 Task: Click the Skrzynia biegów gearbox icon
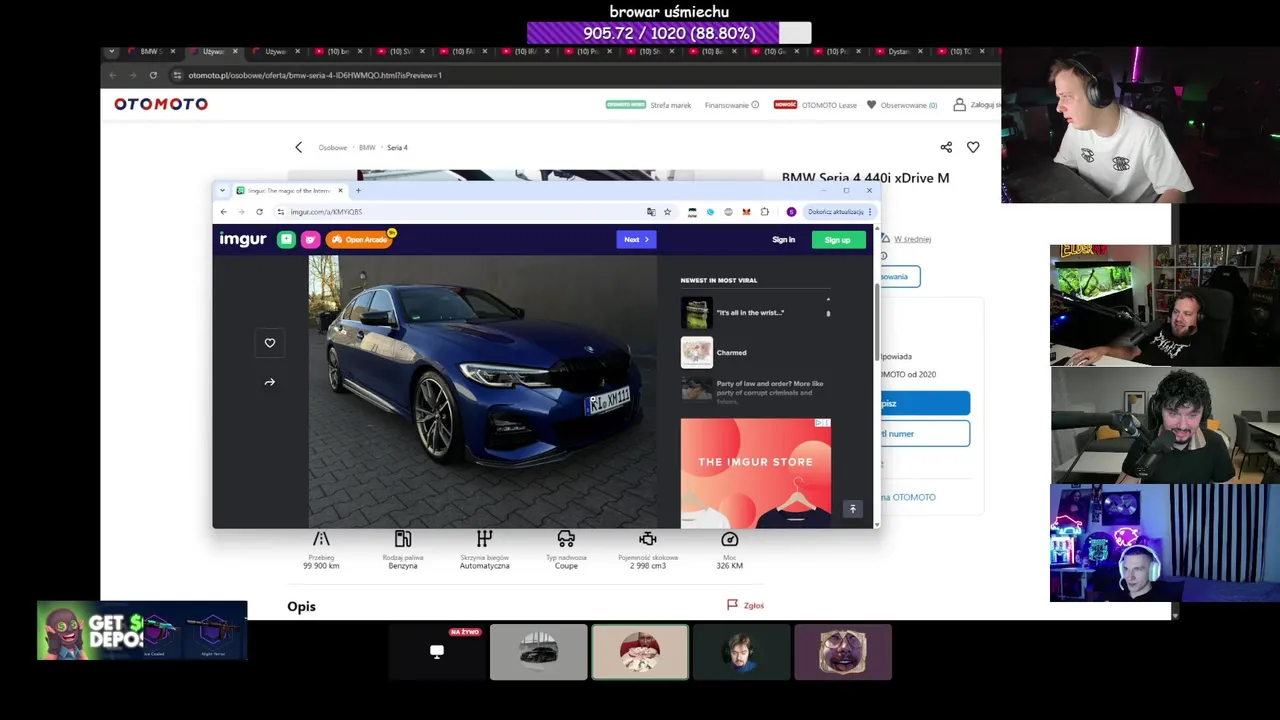[485, 539]
